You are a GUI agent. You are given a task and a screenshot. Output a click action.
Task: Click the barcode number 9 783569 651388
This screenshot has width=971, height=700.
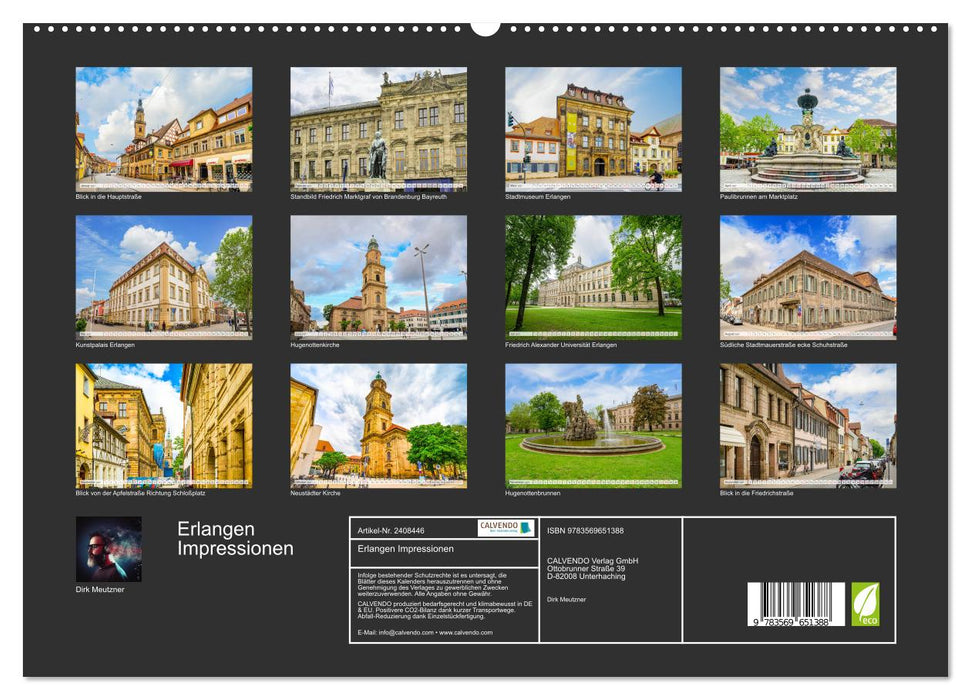pos(791,623)
